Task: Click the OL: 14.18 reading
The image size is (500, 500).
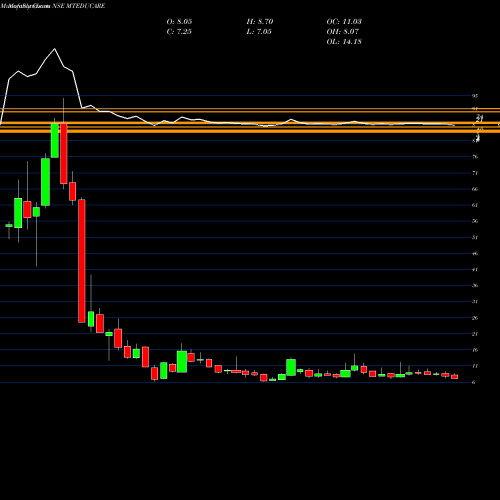Action: pos(344,42)
